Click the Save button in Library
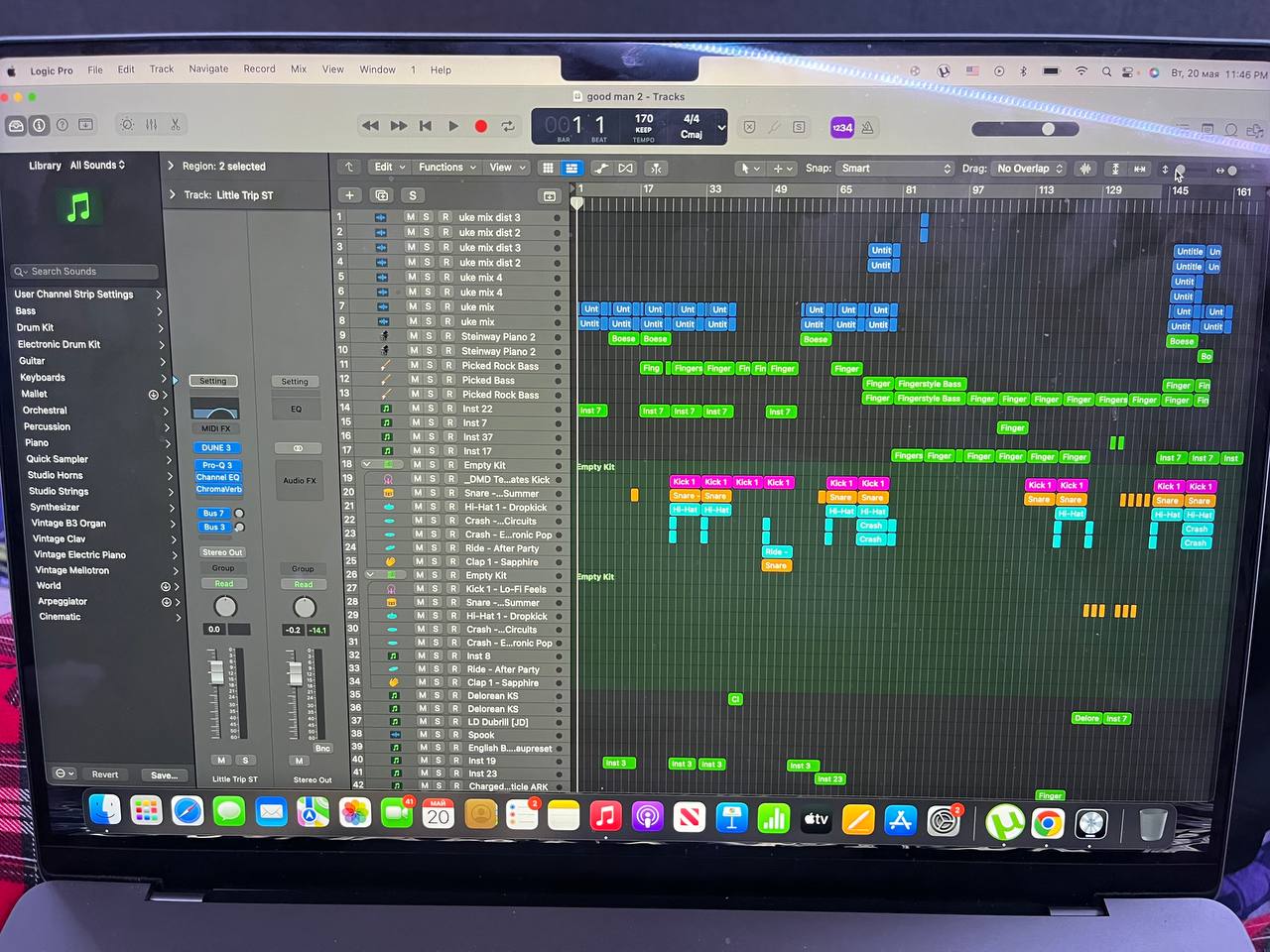 click(x=164, y=774)
